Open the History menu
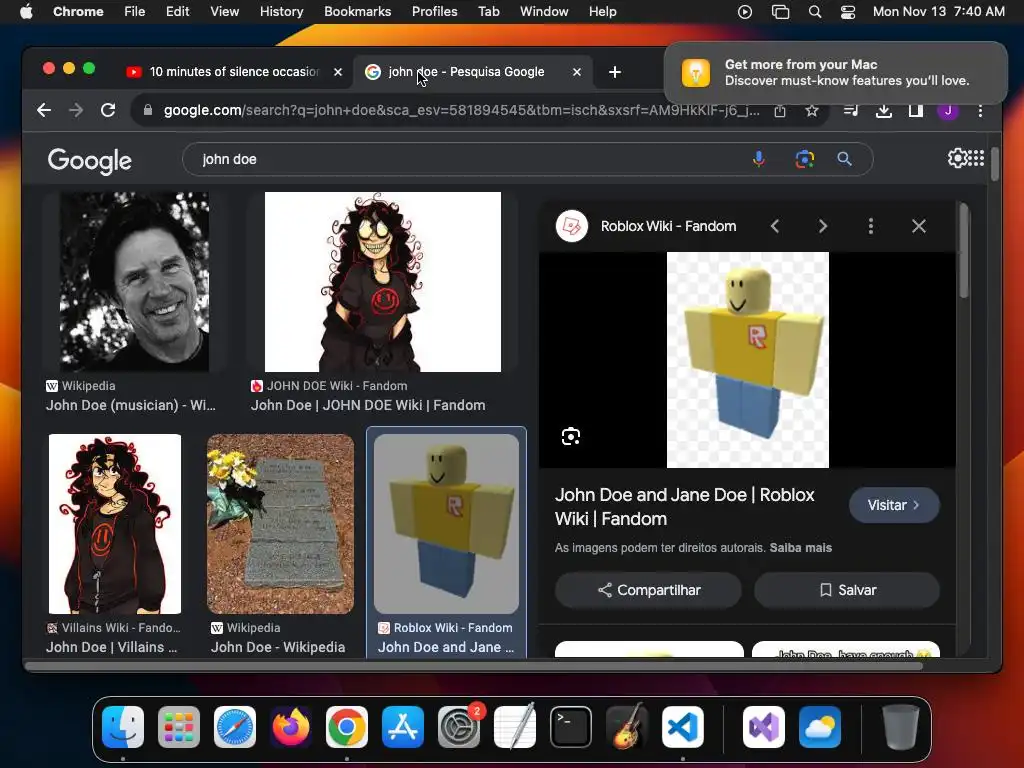Screen dimensions: 1024x768 (281, 12)
